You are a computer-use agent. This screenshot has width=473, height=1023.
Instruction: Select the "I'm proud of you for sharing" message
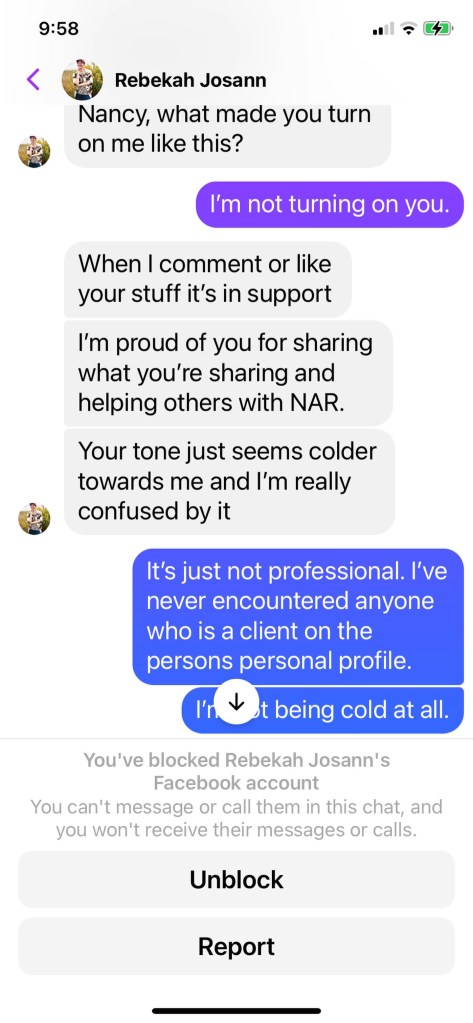pyautogui.click(x=228, y=373)
